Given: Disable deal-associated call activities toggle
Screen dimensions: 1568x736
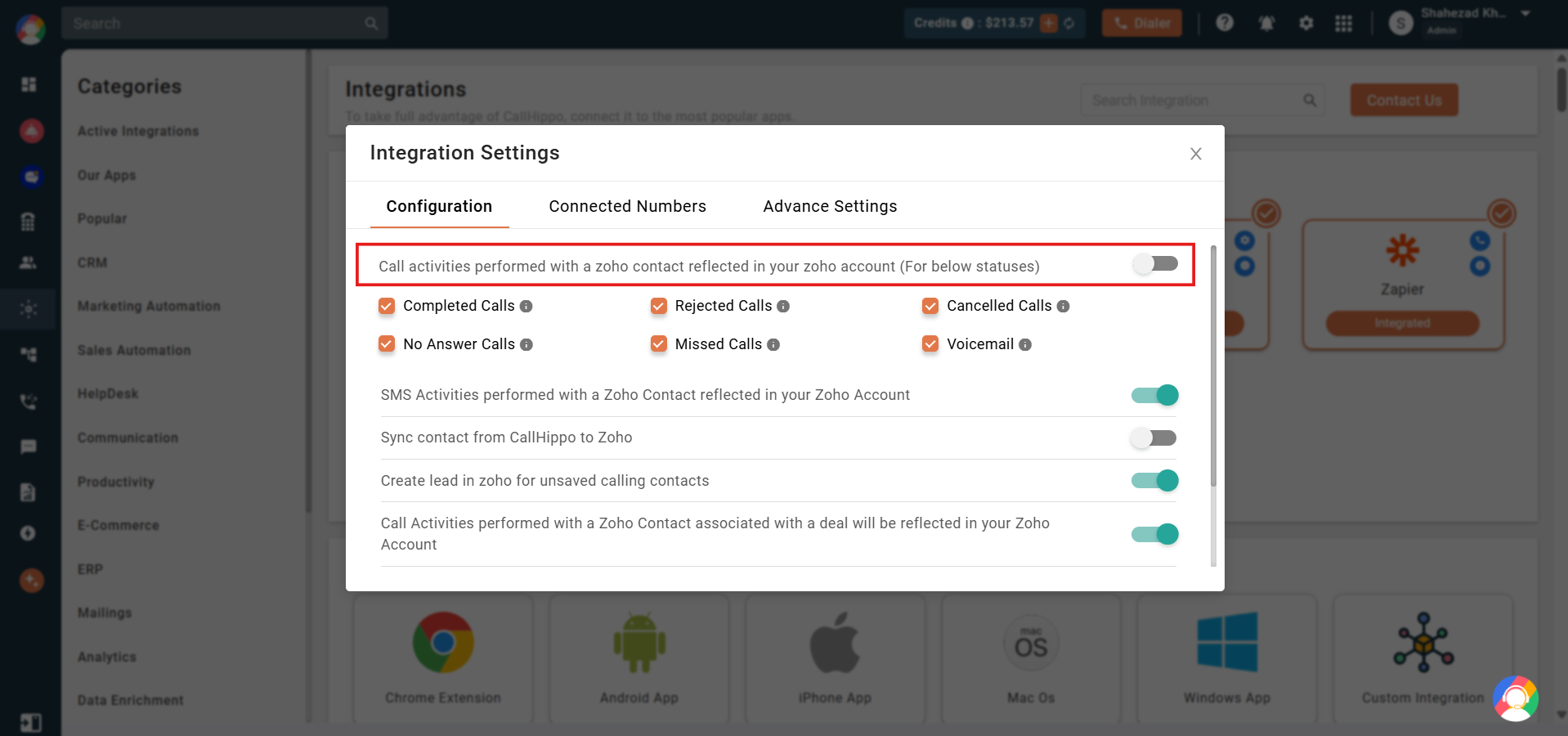Looking at the screenshot, I should (1155, 534).
